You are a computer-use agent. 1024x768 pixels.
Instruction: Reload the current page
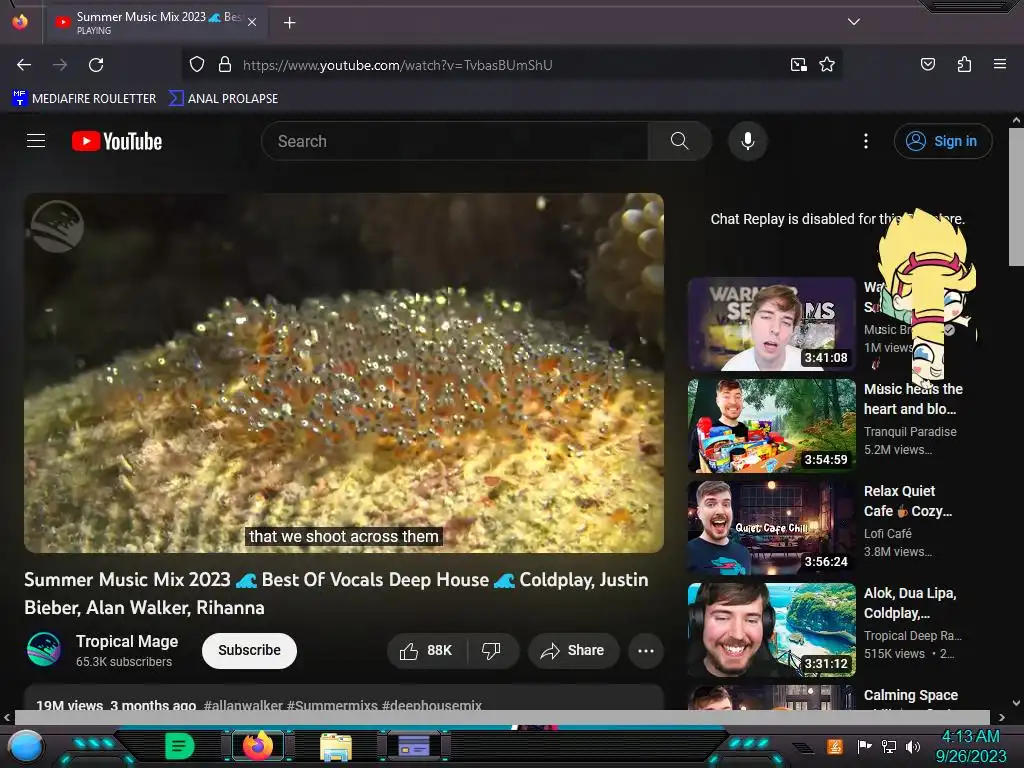(x=96, y=65)
